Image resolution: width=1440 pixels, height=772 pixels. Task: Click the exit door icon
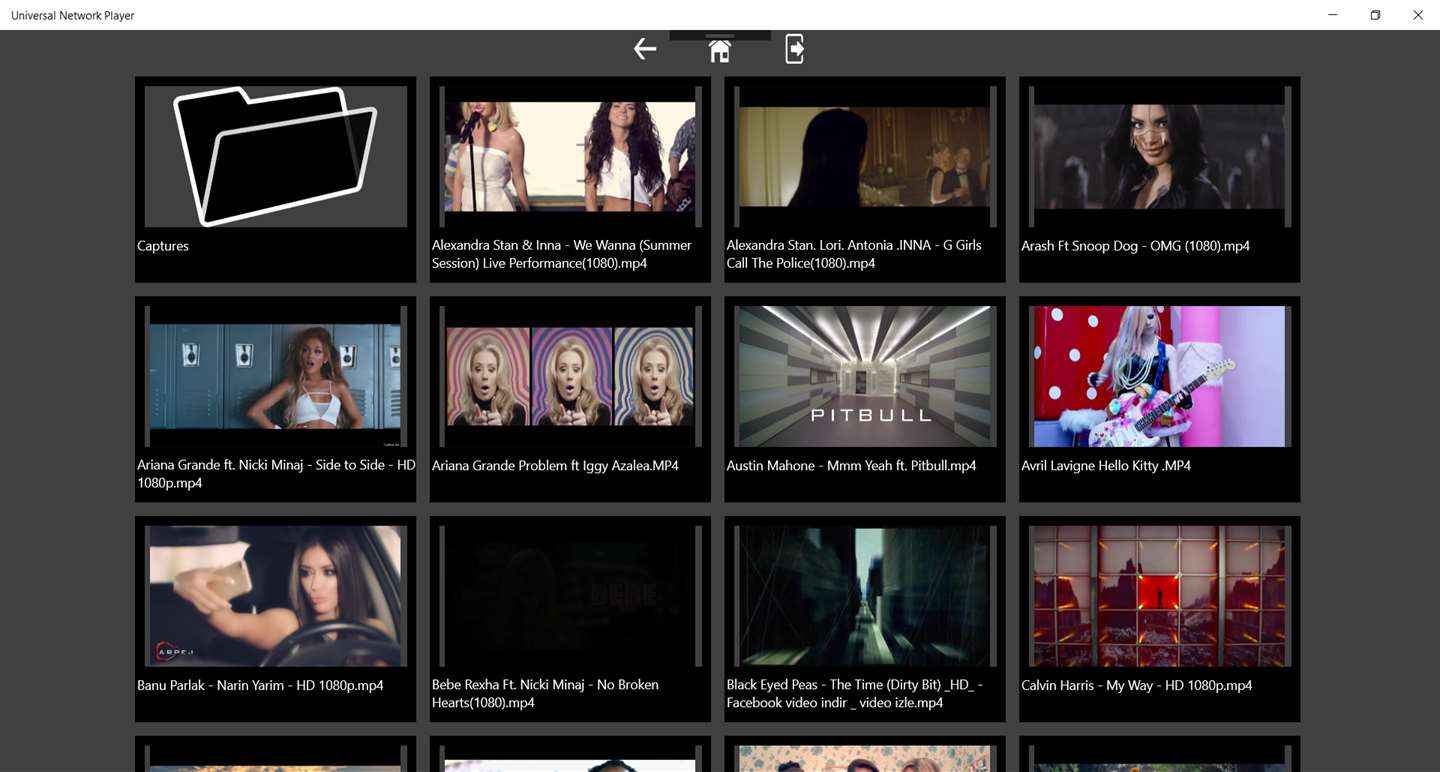coord(795,49)
